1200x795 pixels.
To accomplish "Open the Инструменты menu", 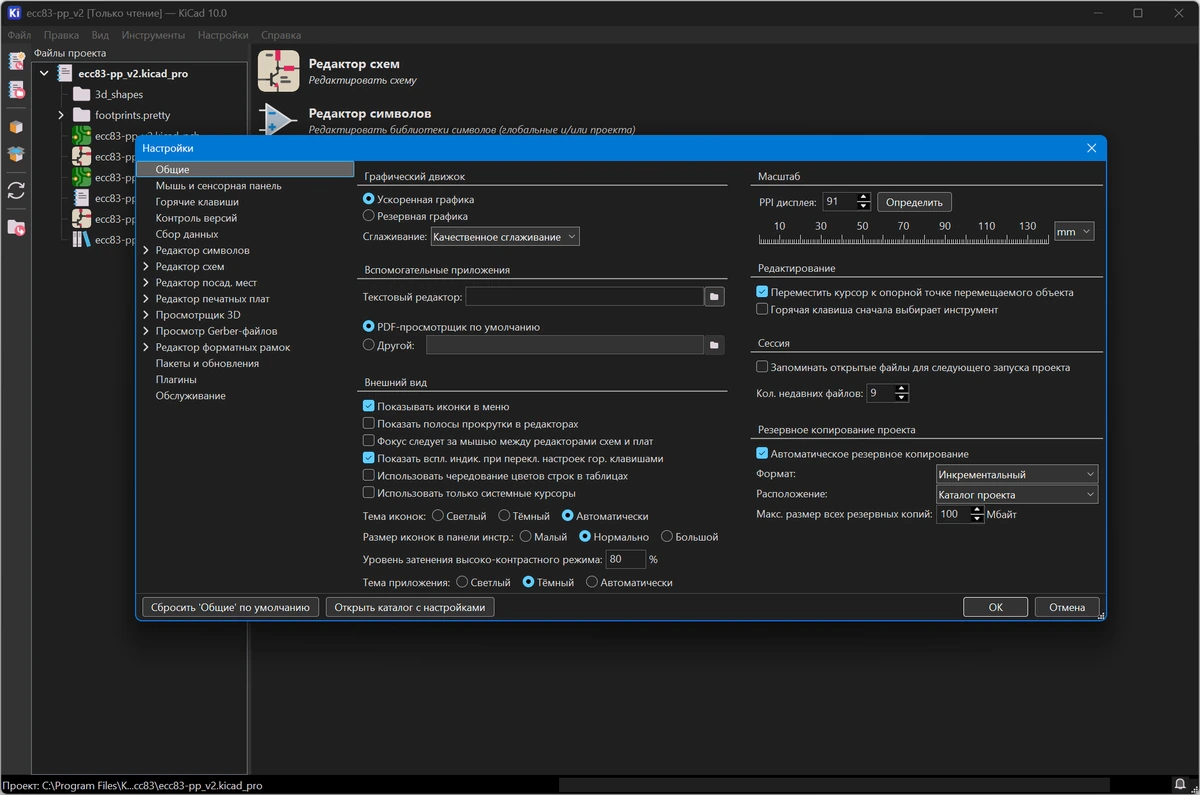I will tap(153, 35).
